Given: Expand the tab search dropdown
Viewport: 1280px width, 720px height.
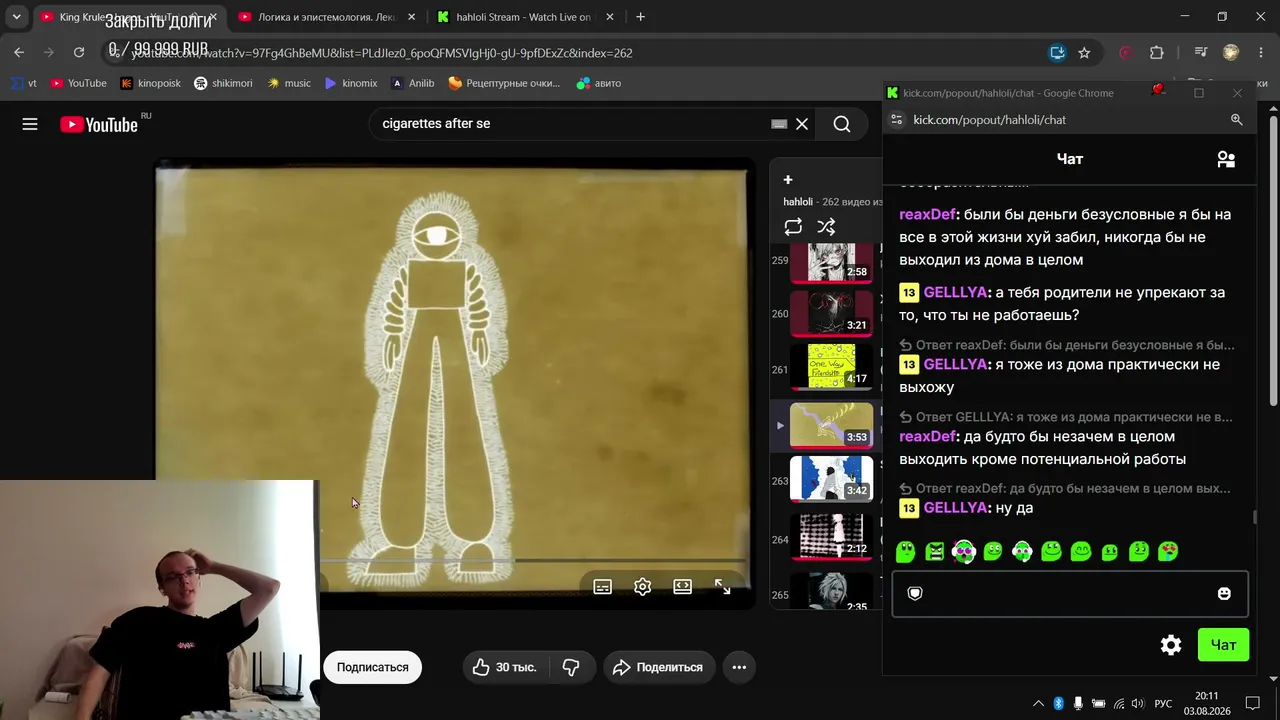Looking at the screenshot, I should pos(16,17).
